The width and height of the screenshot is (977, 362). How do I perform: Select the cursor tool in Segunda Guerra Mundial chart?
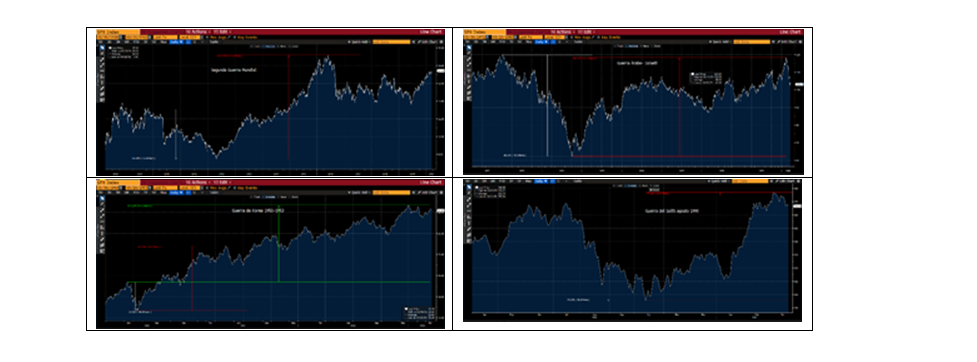click(x=102, y=47)
